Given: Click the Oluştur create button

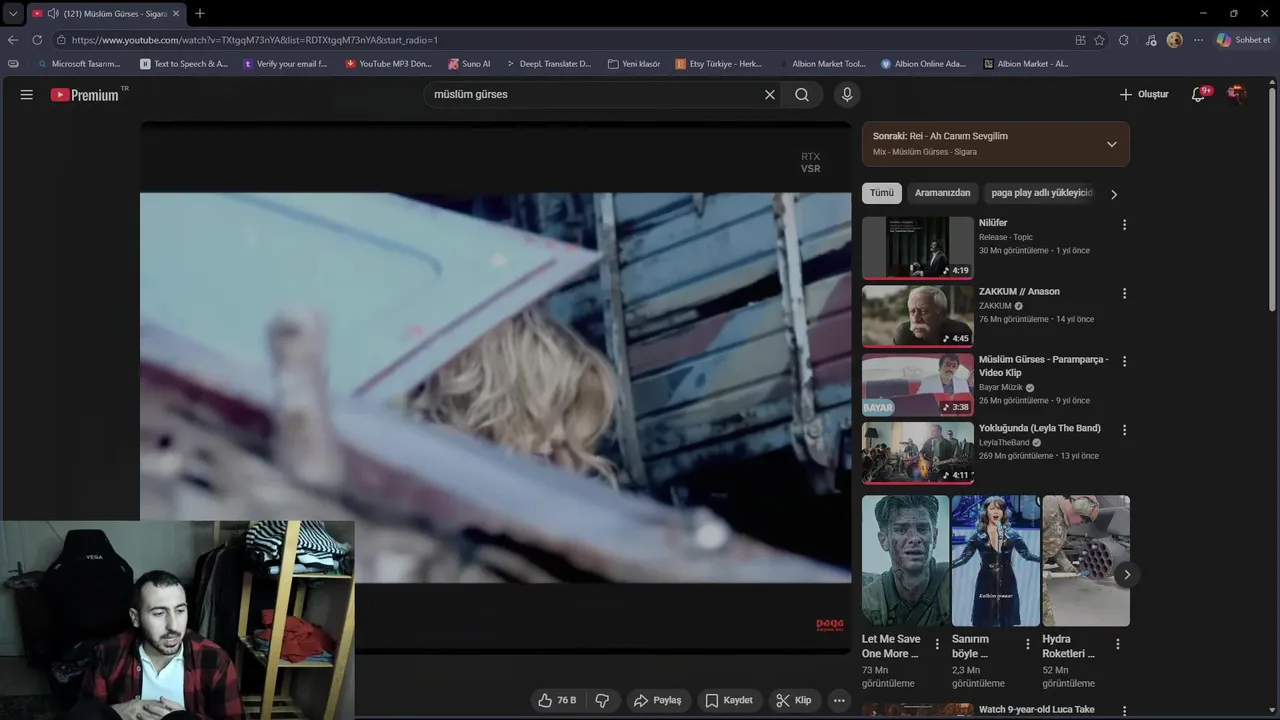Looking at the screenshot, I should click(1144, 95).
